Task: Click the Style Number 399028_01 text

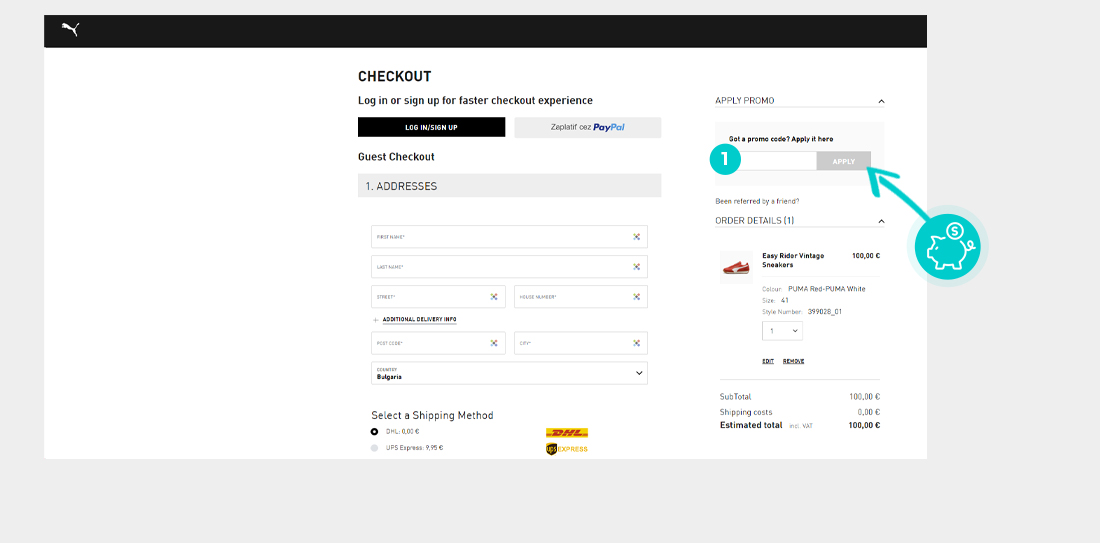Action: point(802,311)
